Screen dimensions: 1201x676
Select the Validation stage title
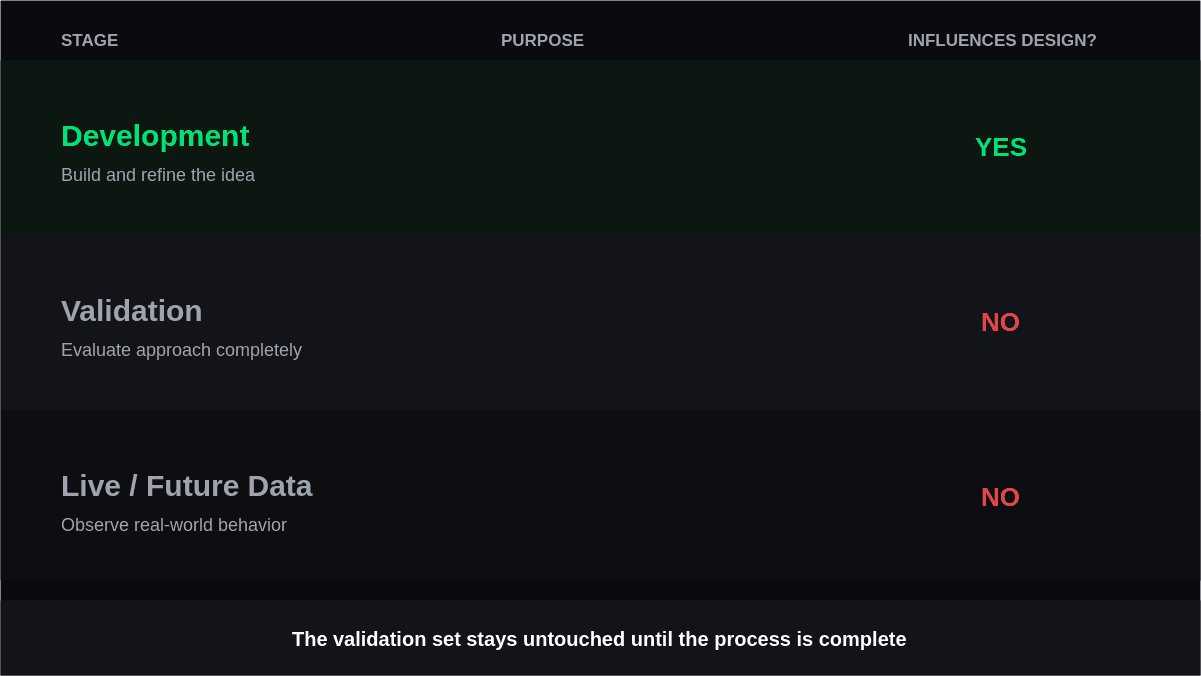tap(132, 311)
